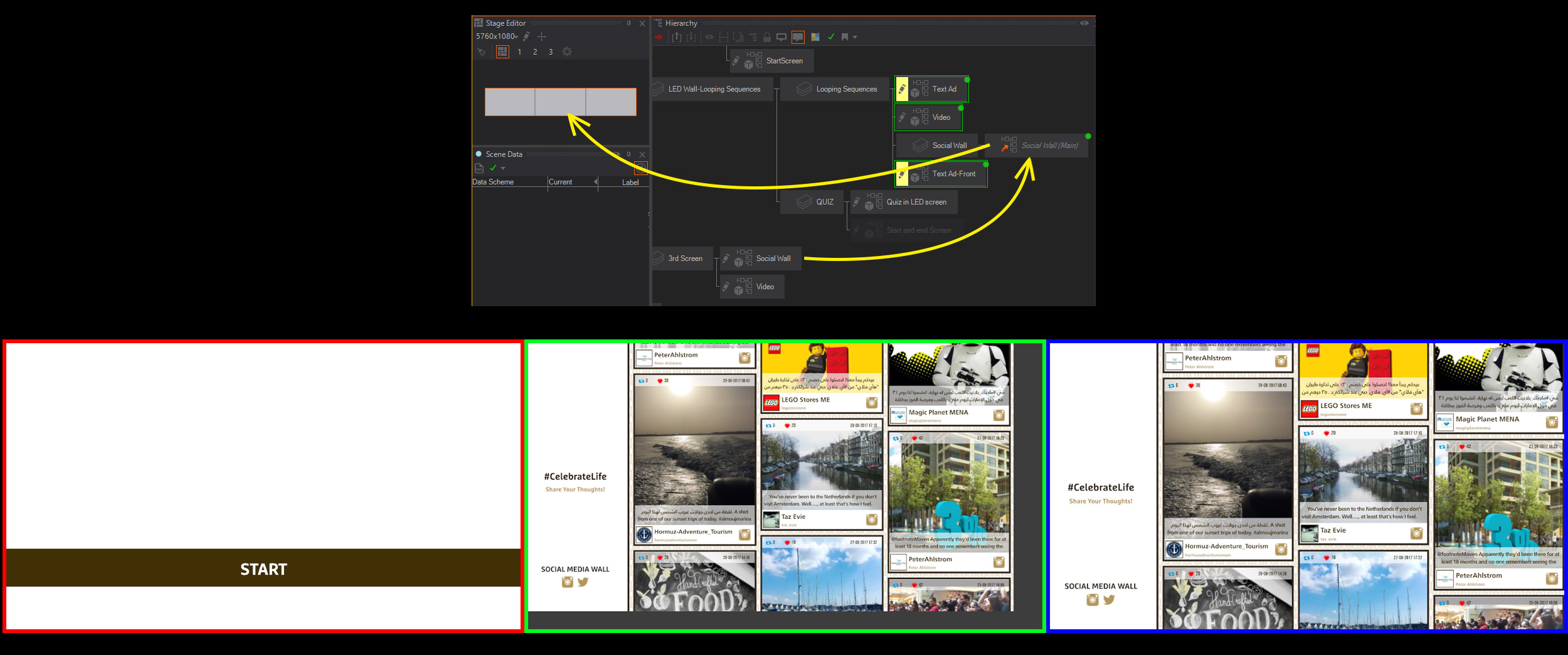Click the yellow pencil swatch on Text Ad

click(902, 89)
